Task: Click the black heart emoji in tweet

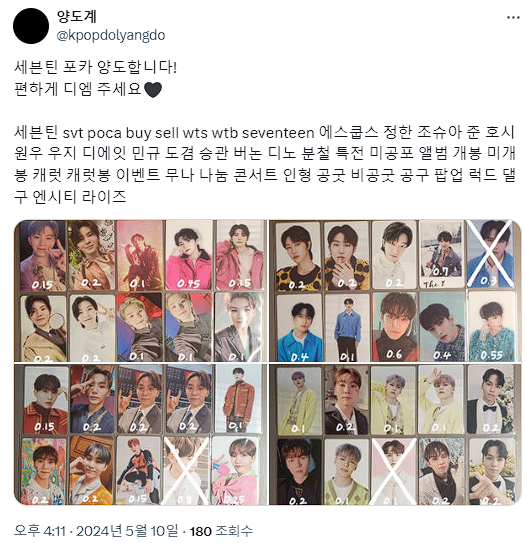Action: point(153,90)
